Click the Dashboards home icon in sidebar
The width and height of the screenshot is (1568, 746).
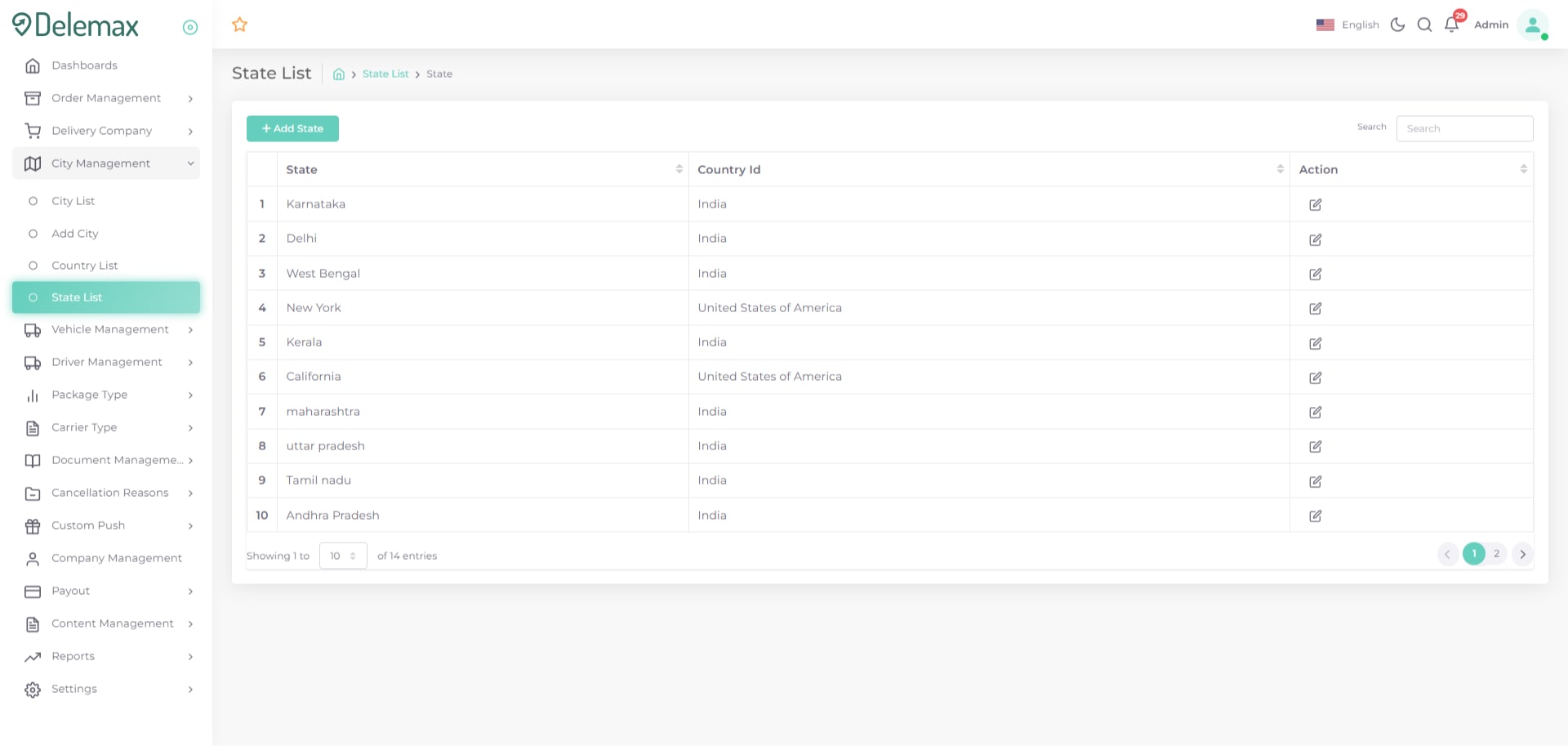coord(33,65)
